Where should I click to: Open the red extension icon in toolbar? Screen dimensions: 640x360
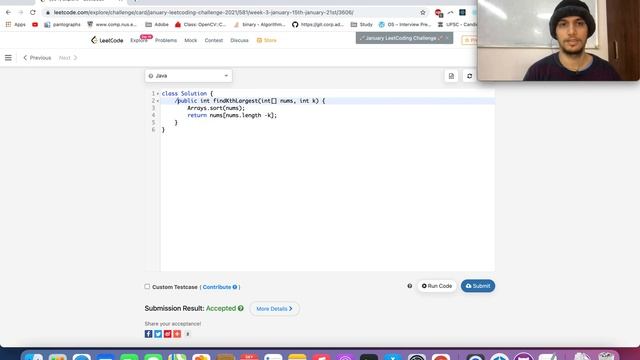[438, 13]
